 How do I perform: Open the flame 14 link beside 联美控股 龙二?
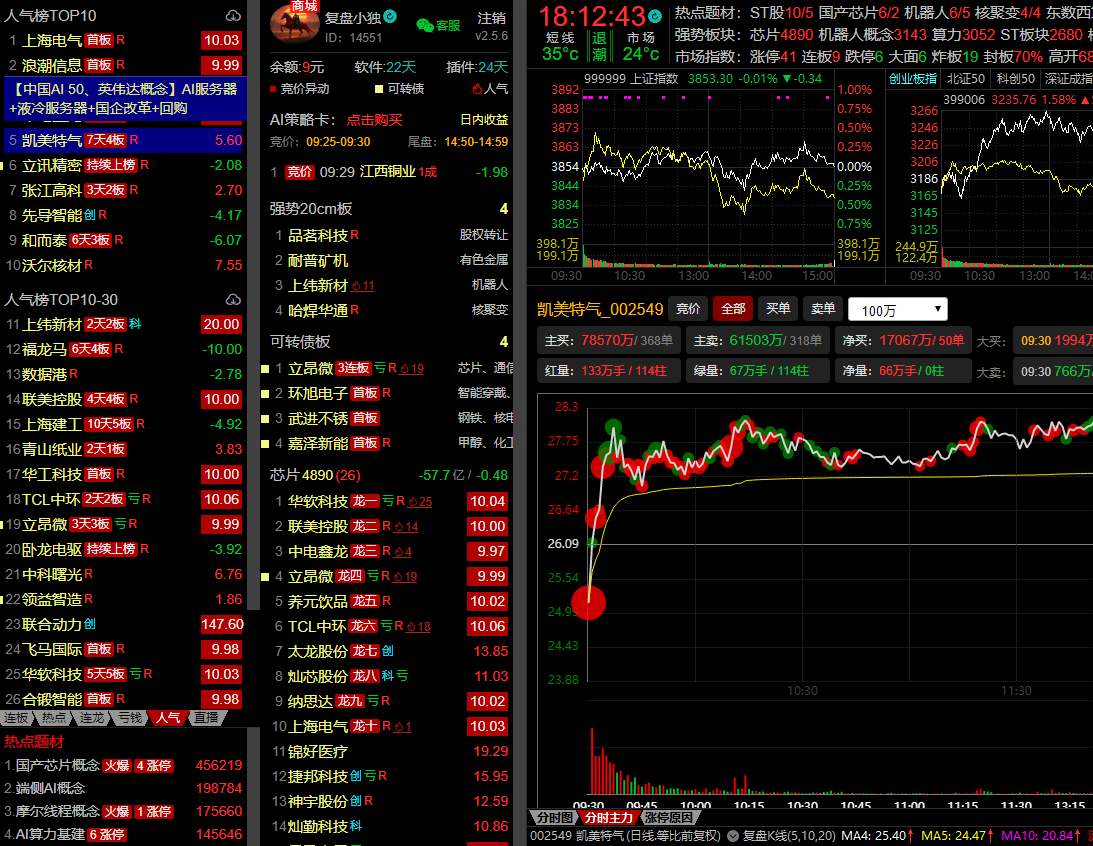pos(406,527)
